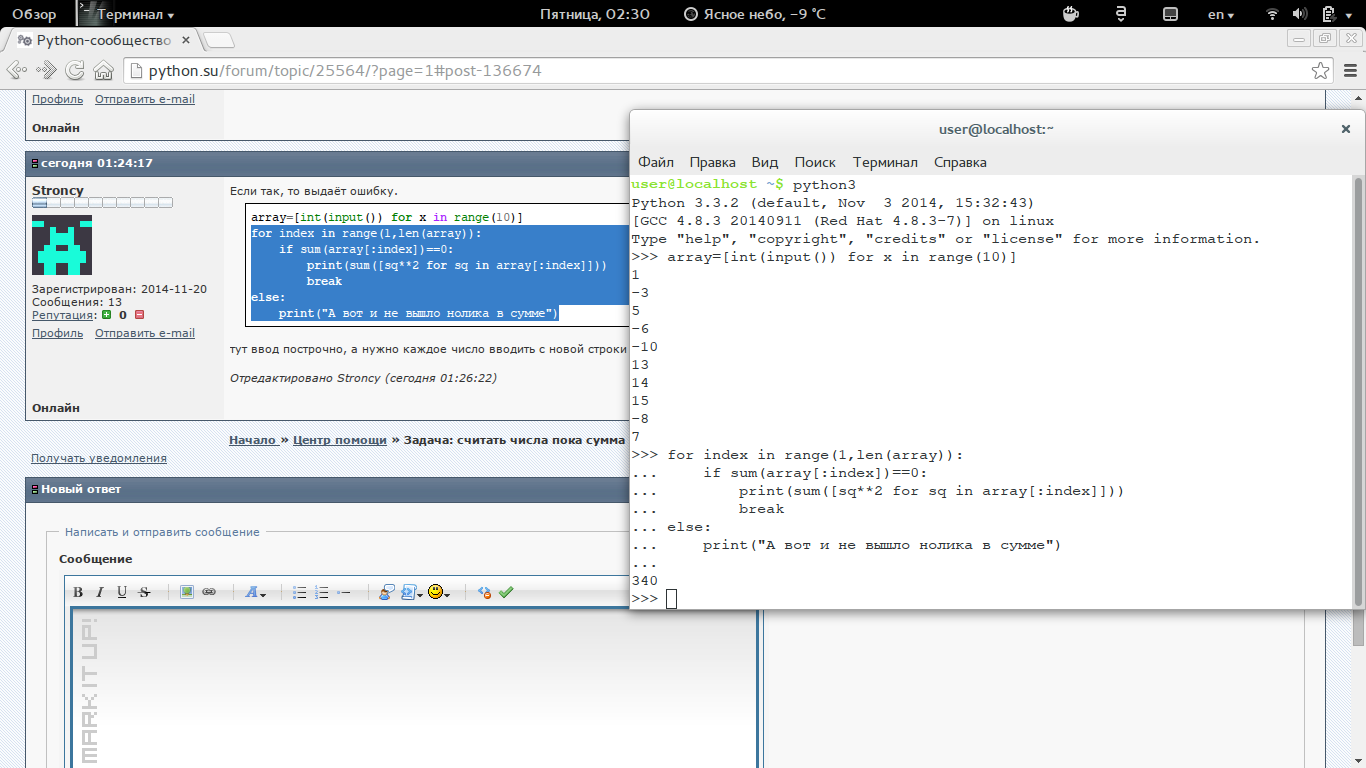Toggle italic formatting in message editor
The width and height of the screenshot is (1366, 768).
100,592
